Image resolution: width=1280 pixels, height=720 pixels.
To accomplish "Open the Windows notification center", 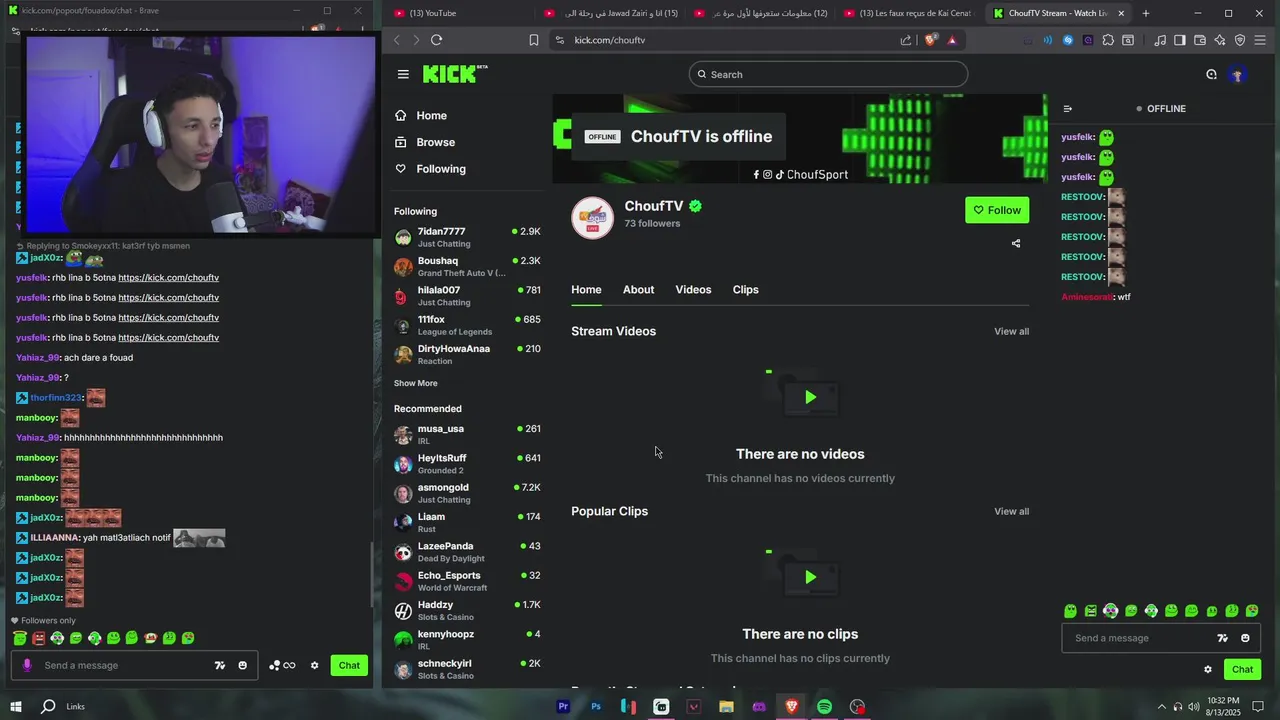I will coord(1258,707).
